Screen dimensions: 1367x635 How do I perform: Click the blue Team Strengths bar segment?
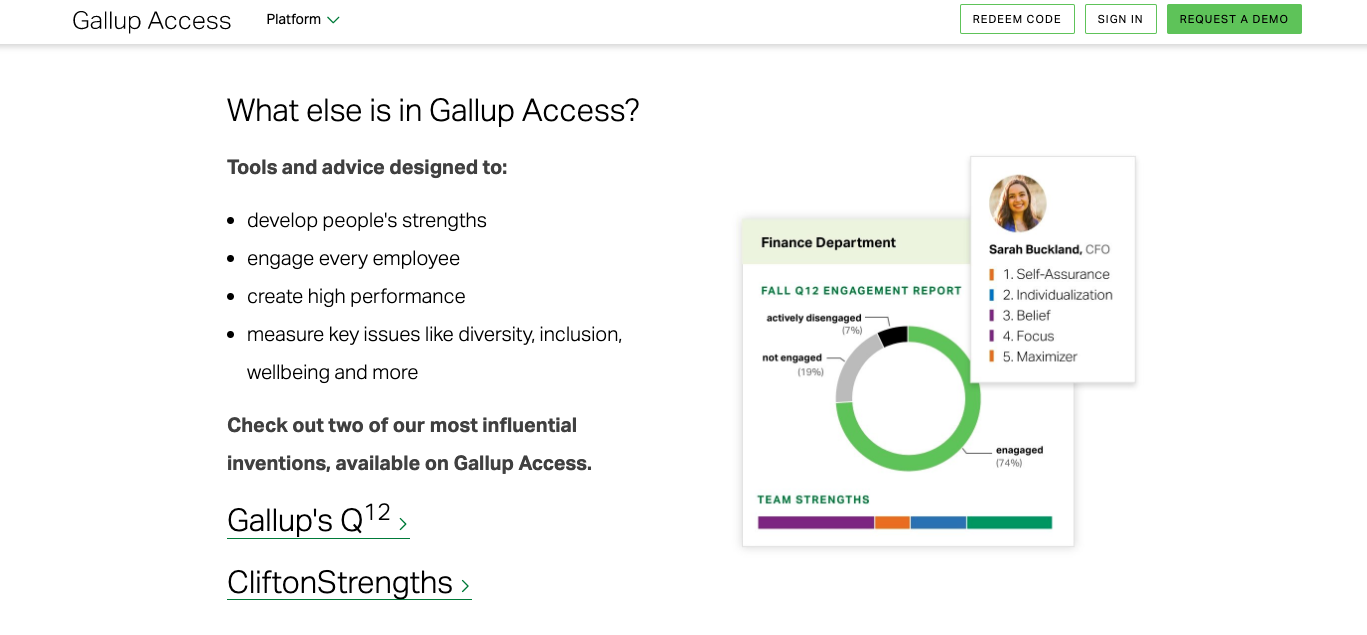coord(938,522)
